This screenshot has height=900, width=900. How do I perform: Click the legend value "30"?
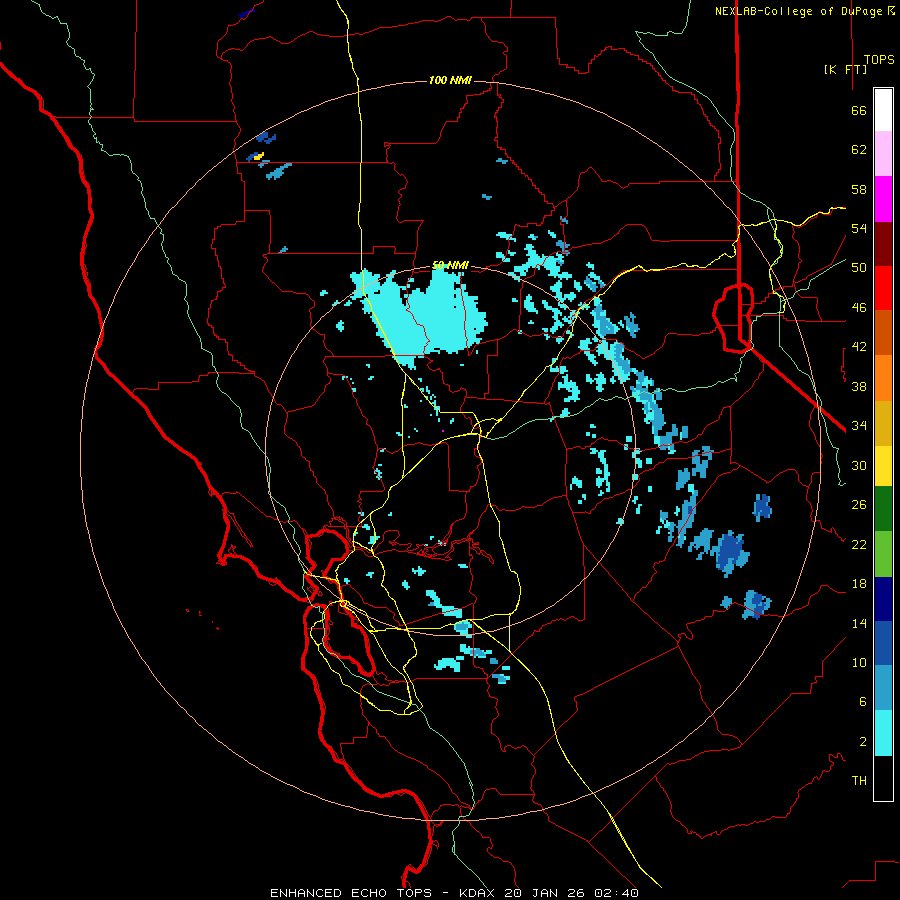tap(859, 465)
